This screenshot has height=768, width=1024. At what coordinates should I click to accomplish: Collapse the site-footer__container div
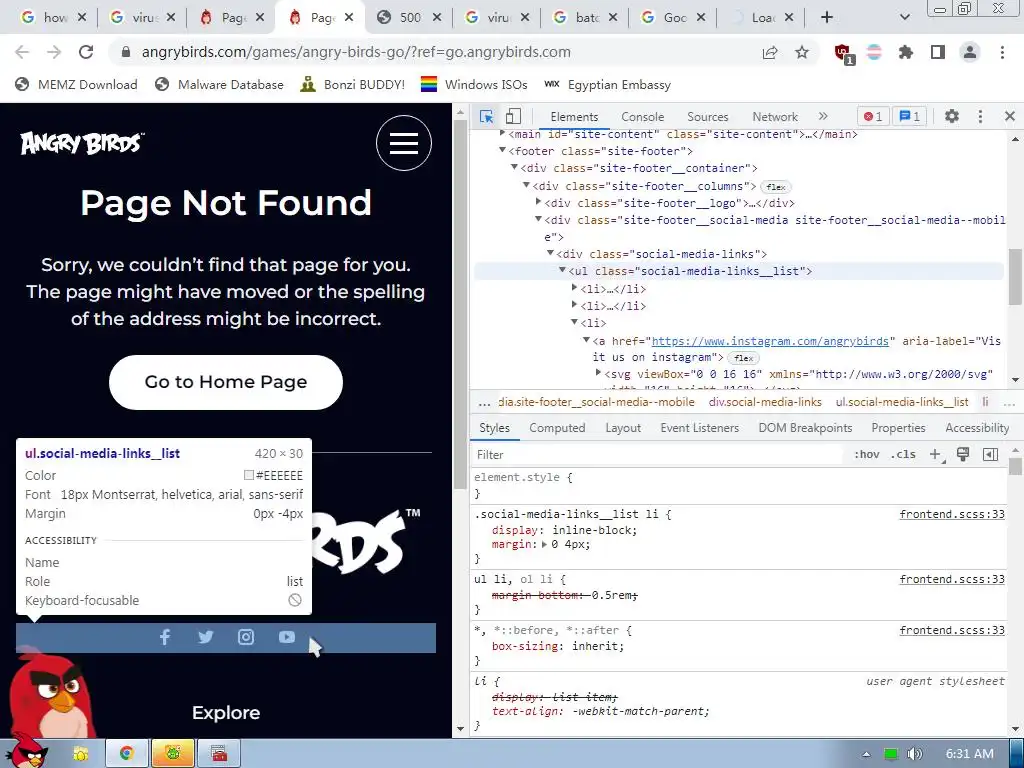point(514,167)
